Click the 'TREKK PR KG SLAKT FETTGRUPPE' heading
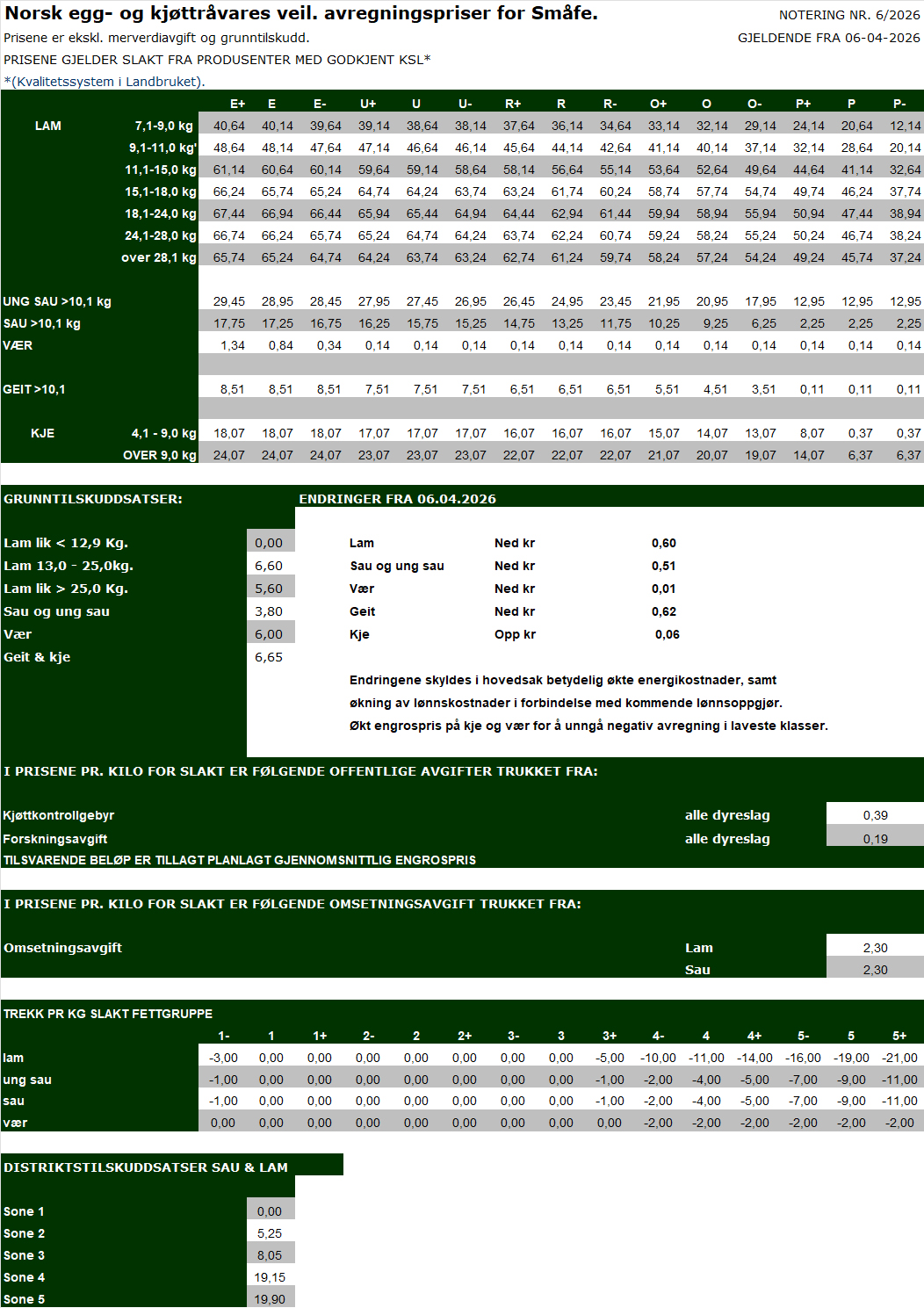This screenshot has height=1308, width=924. pyautogui.click(x=108, y=1014)
